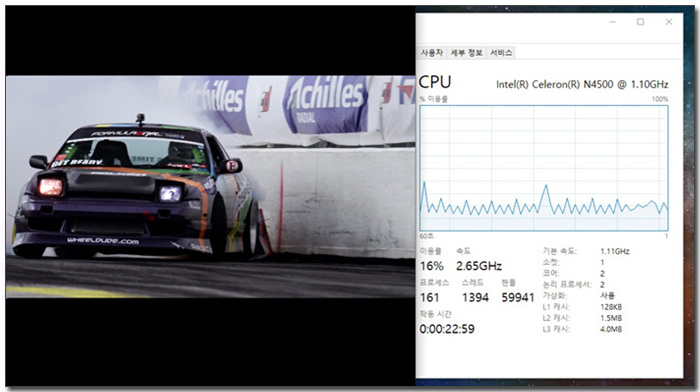
Task: Click the large CPU heading
Action: [435, 82]
